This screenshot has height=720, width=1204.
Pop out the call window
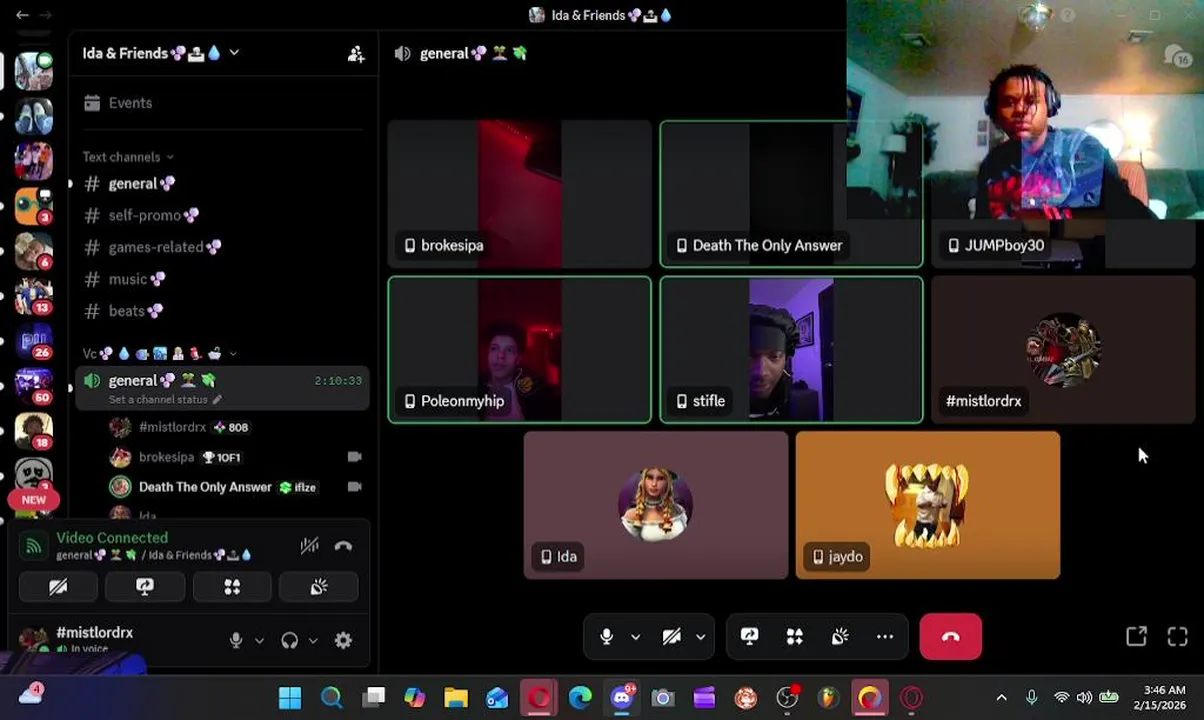[x=1136, y=637]
